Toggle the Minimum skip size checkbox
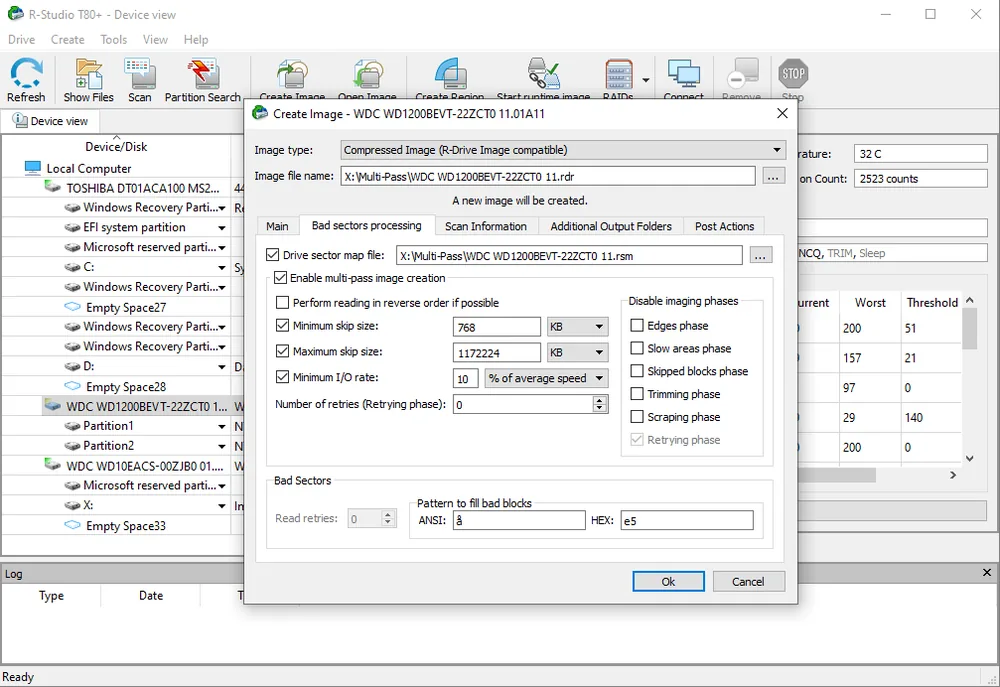 coord(282,325)
